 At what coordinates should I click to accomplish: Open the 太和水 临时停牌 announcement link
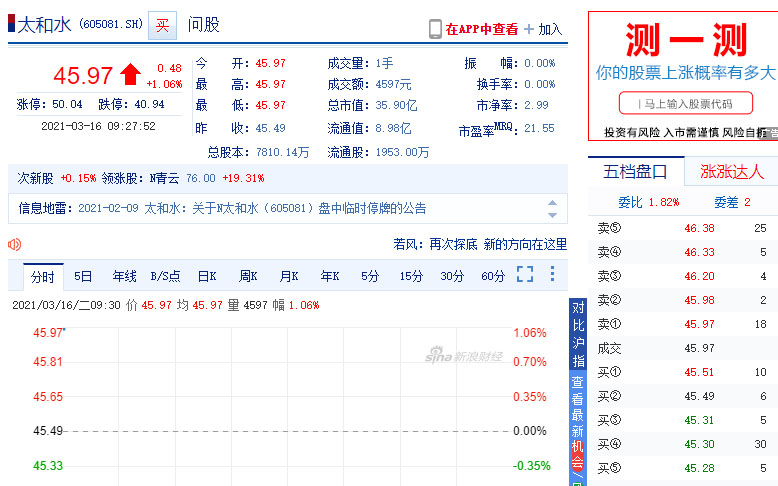click(285, 208)
